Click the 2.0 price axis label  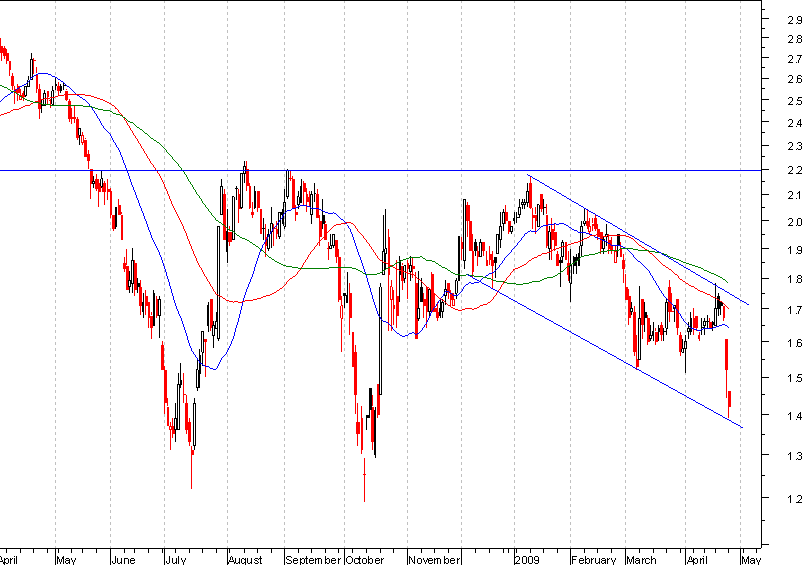pyautogui.click(x=795, y=222)
